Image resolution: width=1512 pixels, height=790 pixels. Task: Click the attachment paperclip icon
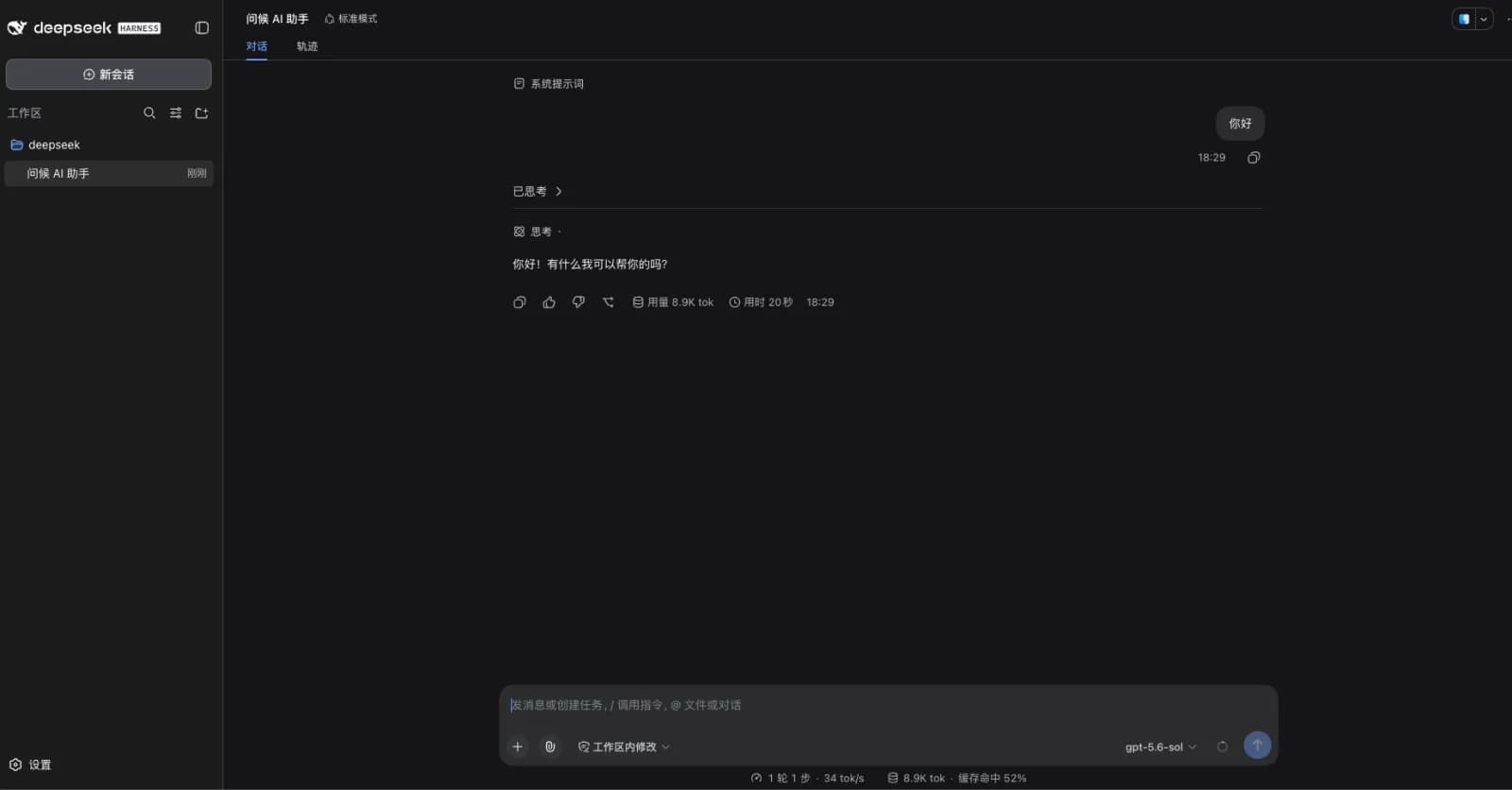coord(550,747)
